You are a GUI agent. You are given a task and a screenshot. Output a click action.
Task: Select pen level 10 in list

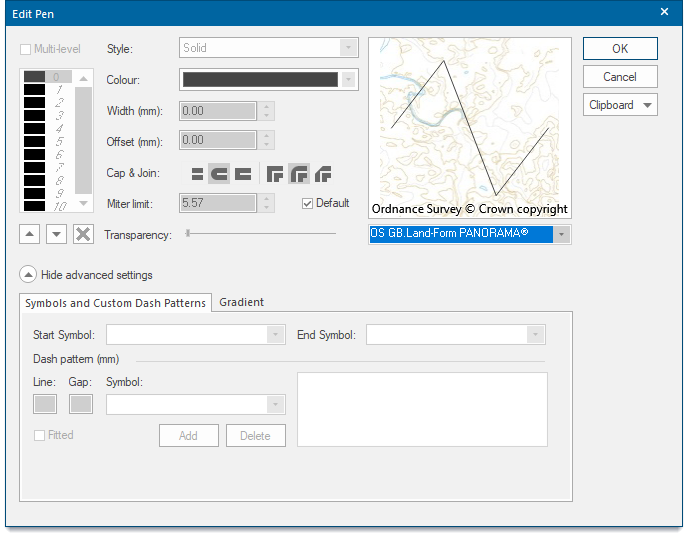(47, 206)
